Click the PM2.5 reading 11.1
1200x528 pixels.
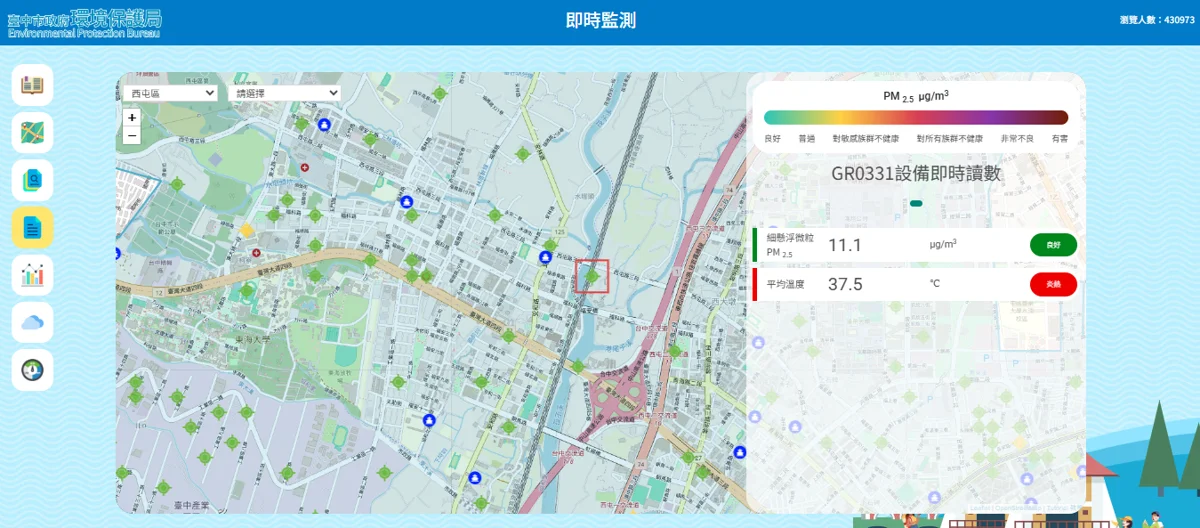pos(845,245)
